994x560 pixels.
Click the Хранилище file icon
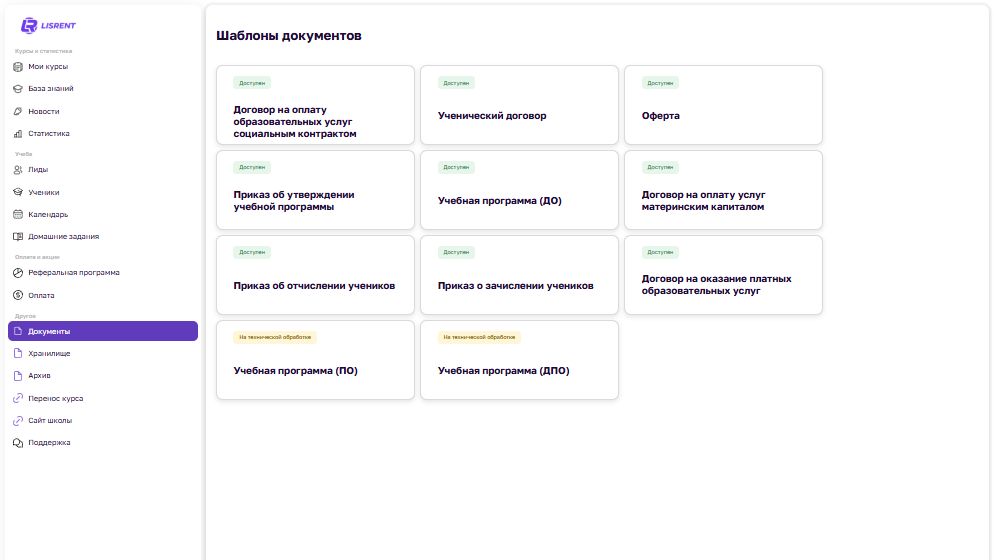click(18, 353)
